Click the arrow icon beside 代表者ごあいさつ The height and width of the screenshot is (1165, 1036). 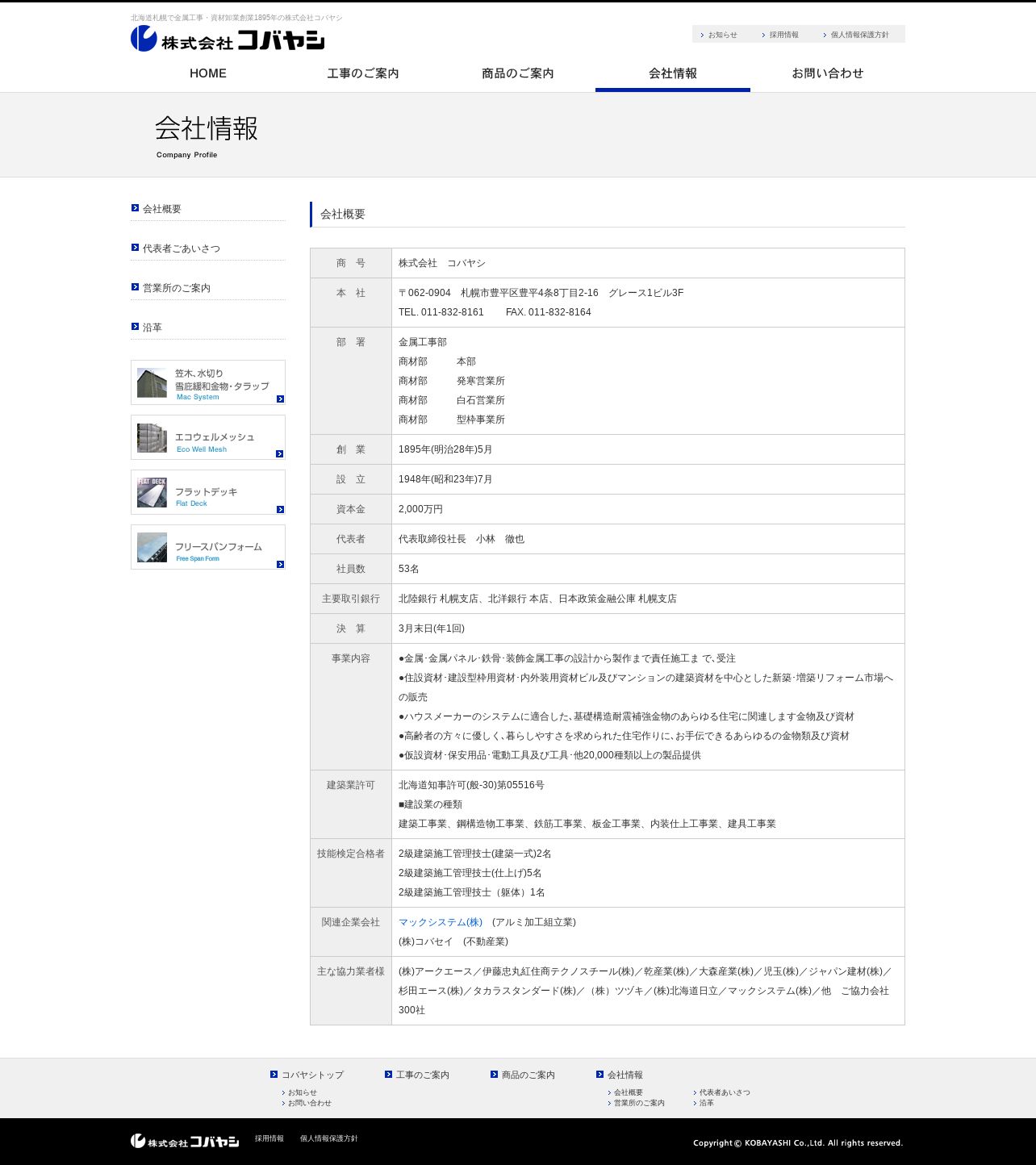click(136, 248)
